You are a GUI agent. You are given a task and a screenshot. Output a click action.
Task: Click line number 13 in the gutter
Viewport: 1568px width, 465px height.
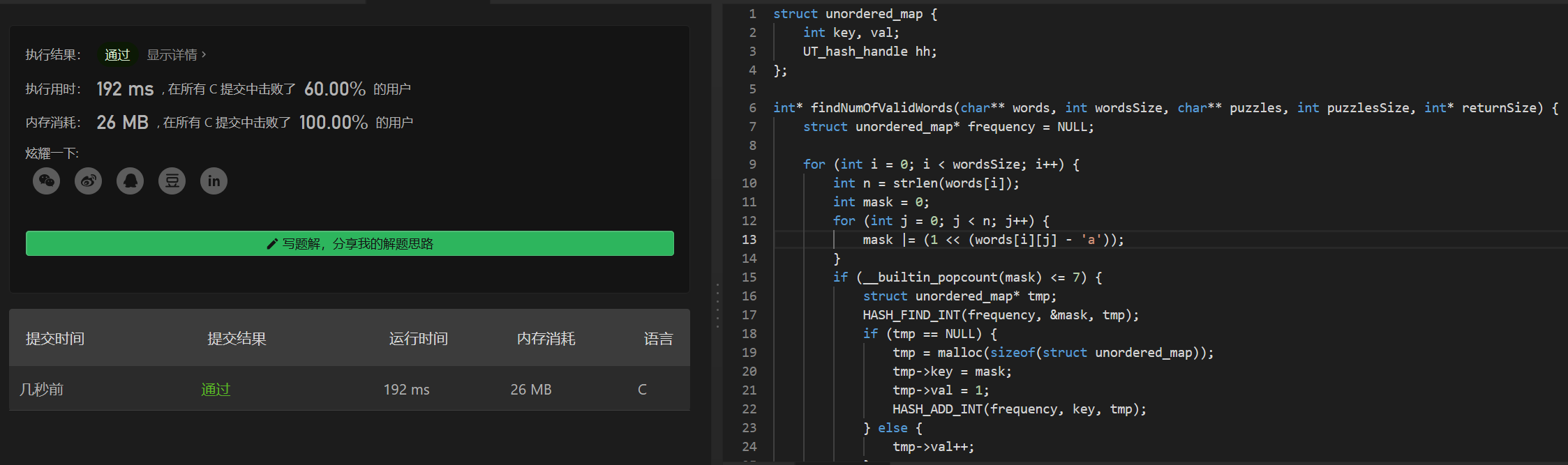tap(749, 240)
